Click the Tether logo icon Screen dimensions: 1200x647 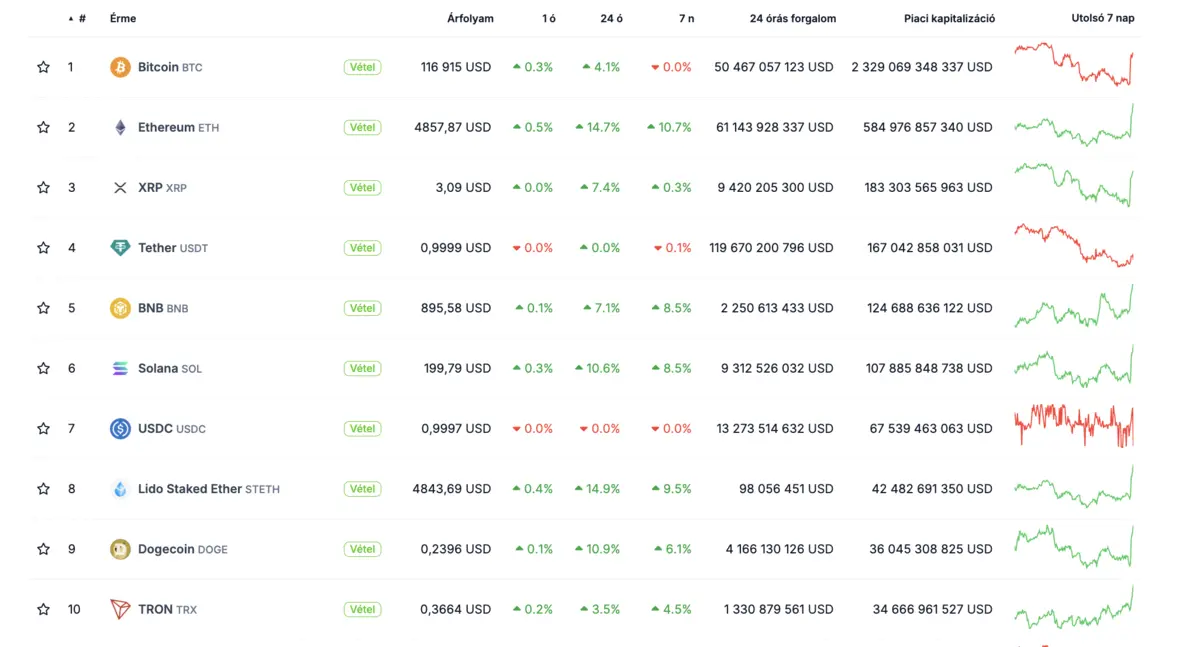coord(120,248)
